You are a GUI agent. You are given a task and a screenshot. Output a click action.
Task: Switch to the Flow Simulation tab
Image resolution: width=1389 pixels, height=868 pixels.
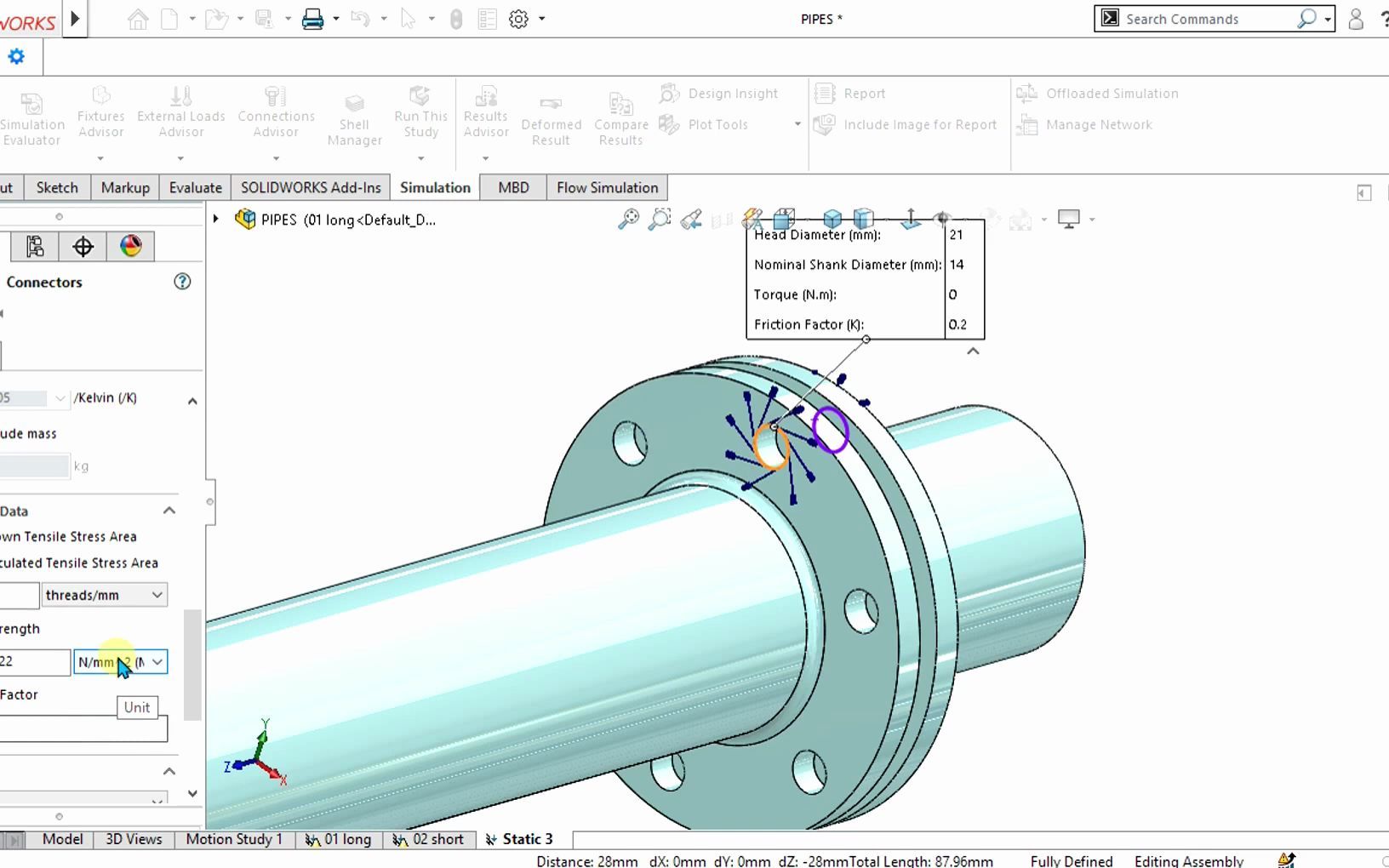pyautogui.click(x=607, y=187)
